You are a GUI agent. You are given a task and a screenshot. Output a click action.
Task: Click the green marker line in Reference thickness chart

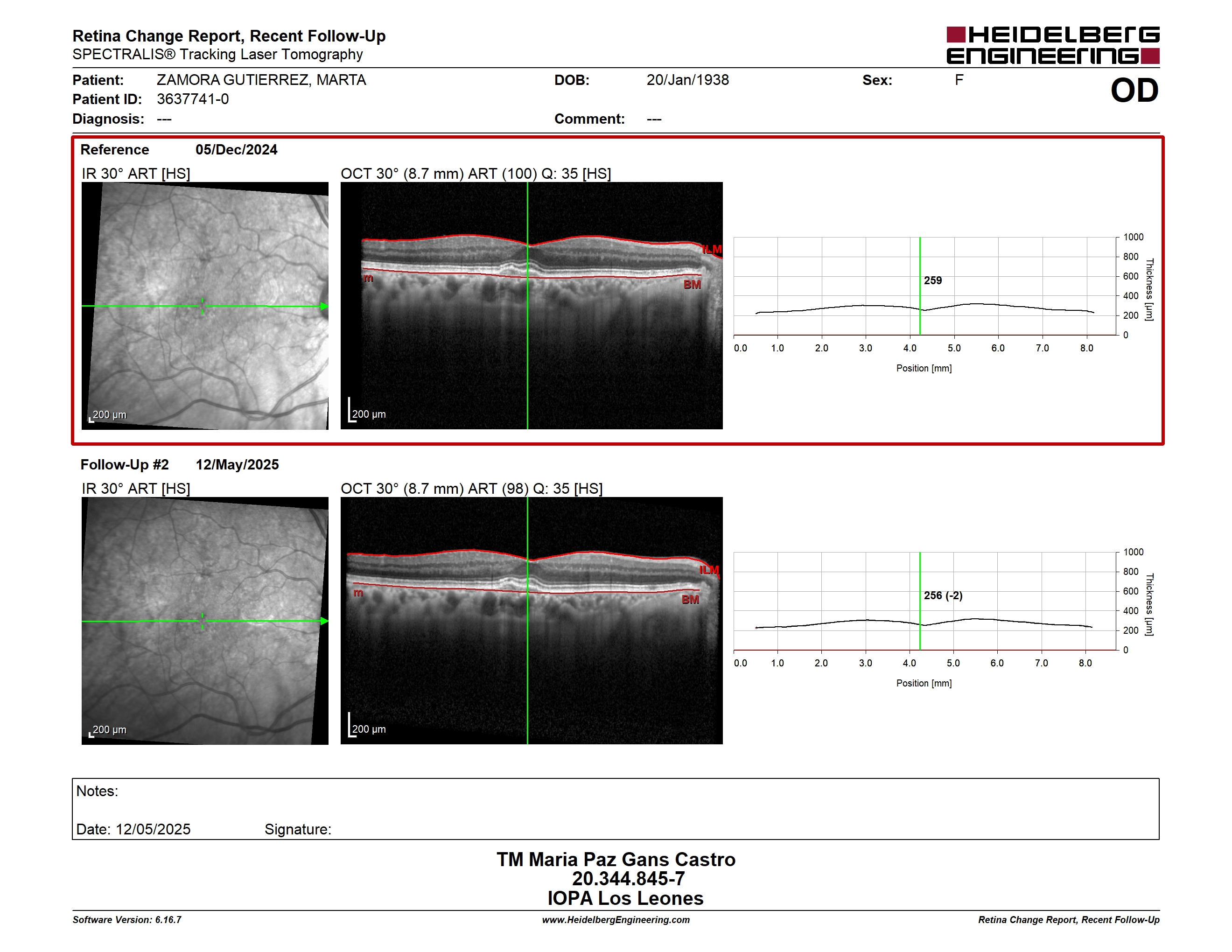[920, 286]
